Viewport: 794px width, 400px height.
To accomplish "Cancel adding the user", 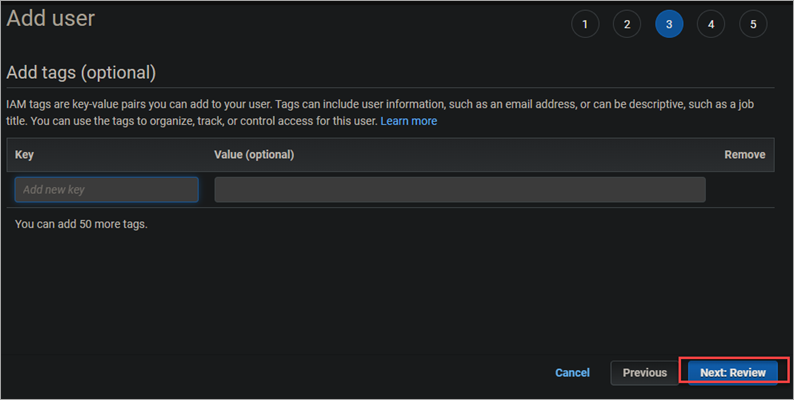I will pos(572,373).
